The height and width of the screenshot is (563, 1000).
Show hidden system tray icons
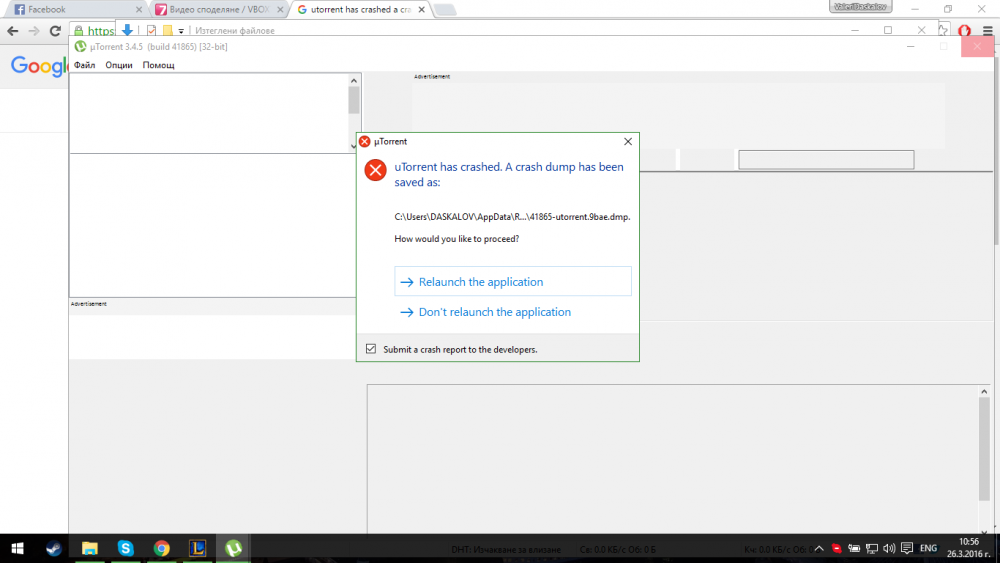819,548
